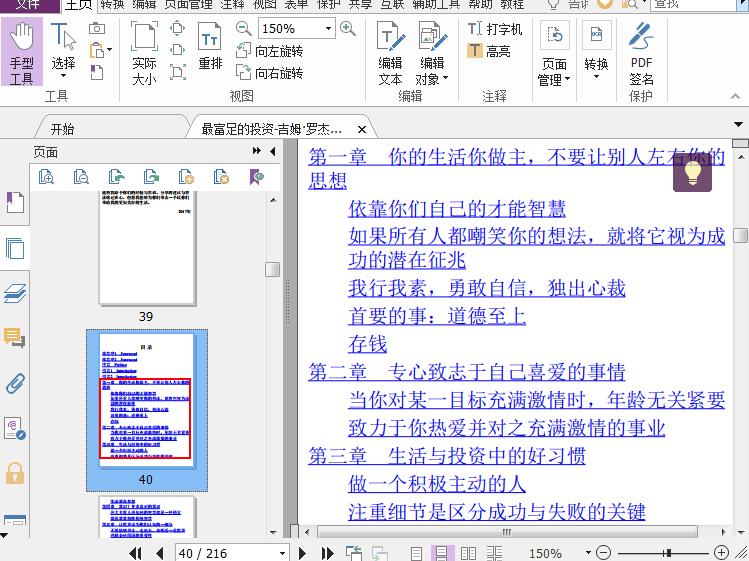Viewport: 749px width, 561px height.
Task: Click the fit visible icon
Action: 177,72
